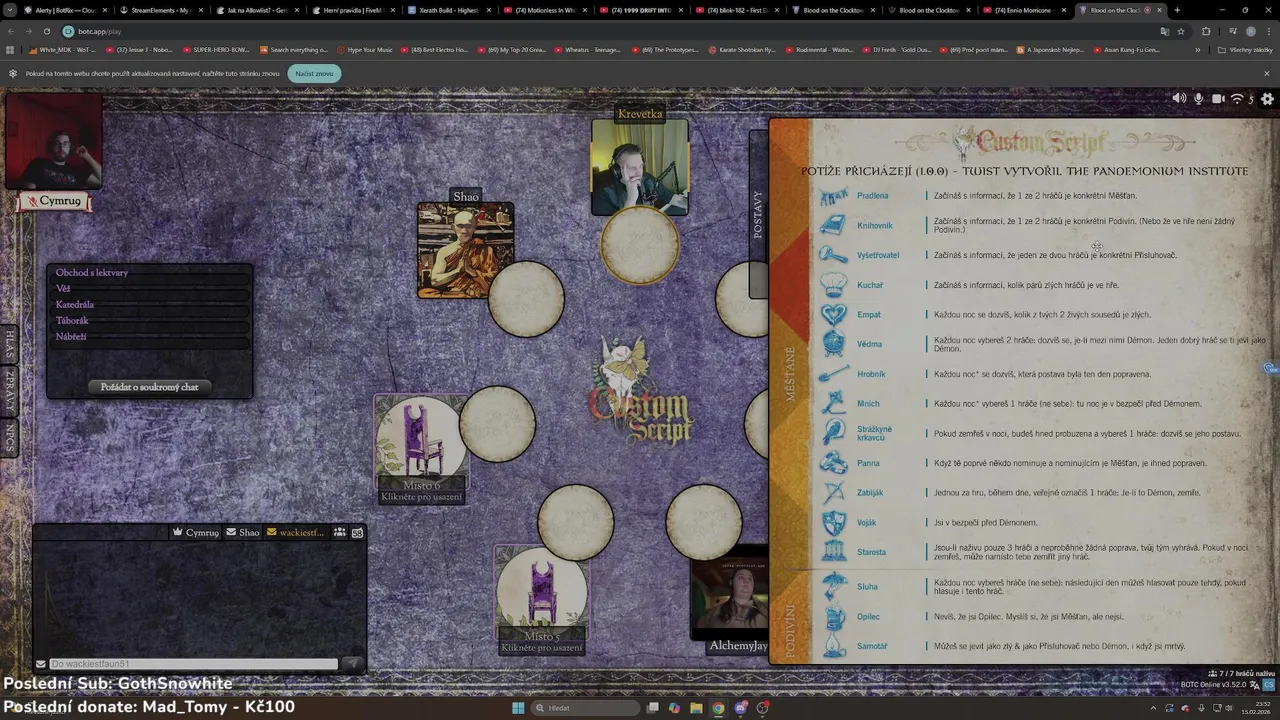Screen dimensions: 1280x720
Task: Click the token circle beside Shao
Action: [526, 298]
